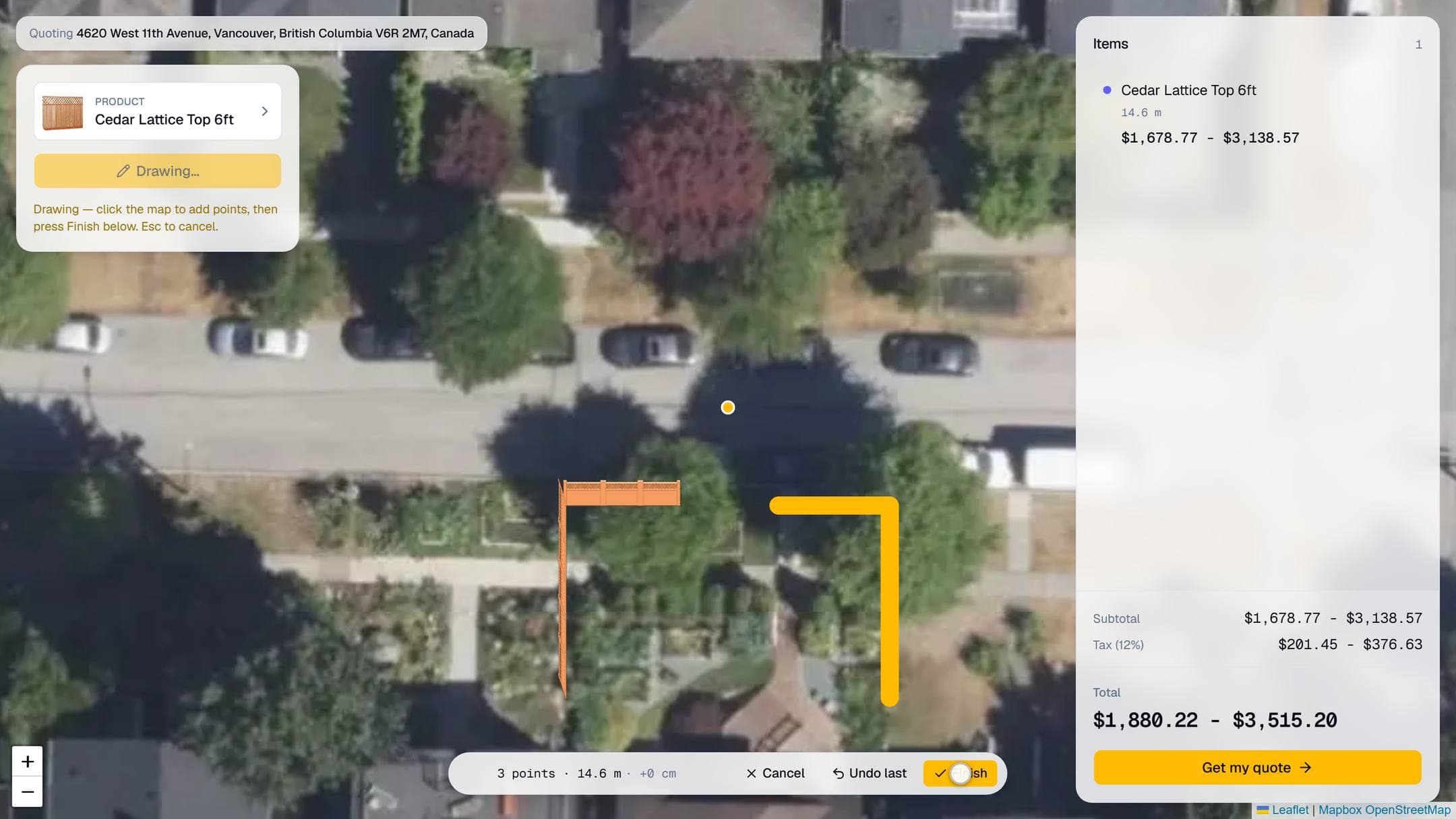Screen dimensions: 1456x819
Task: Click the Drawing pencil button
Action: coord(157,171)
